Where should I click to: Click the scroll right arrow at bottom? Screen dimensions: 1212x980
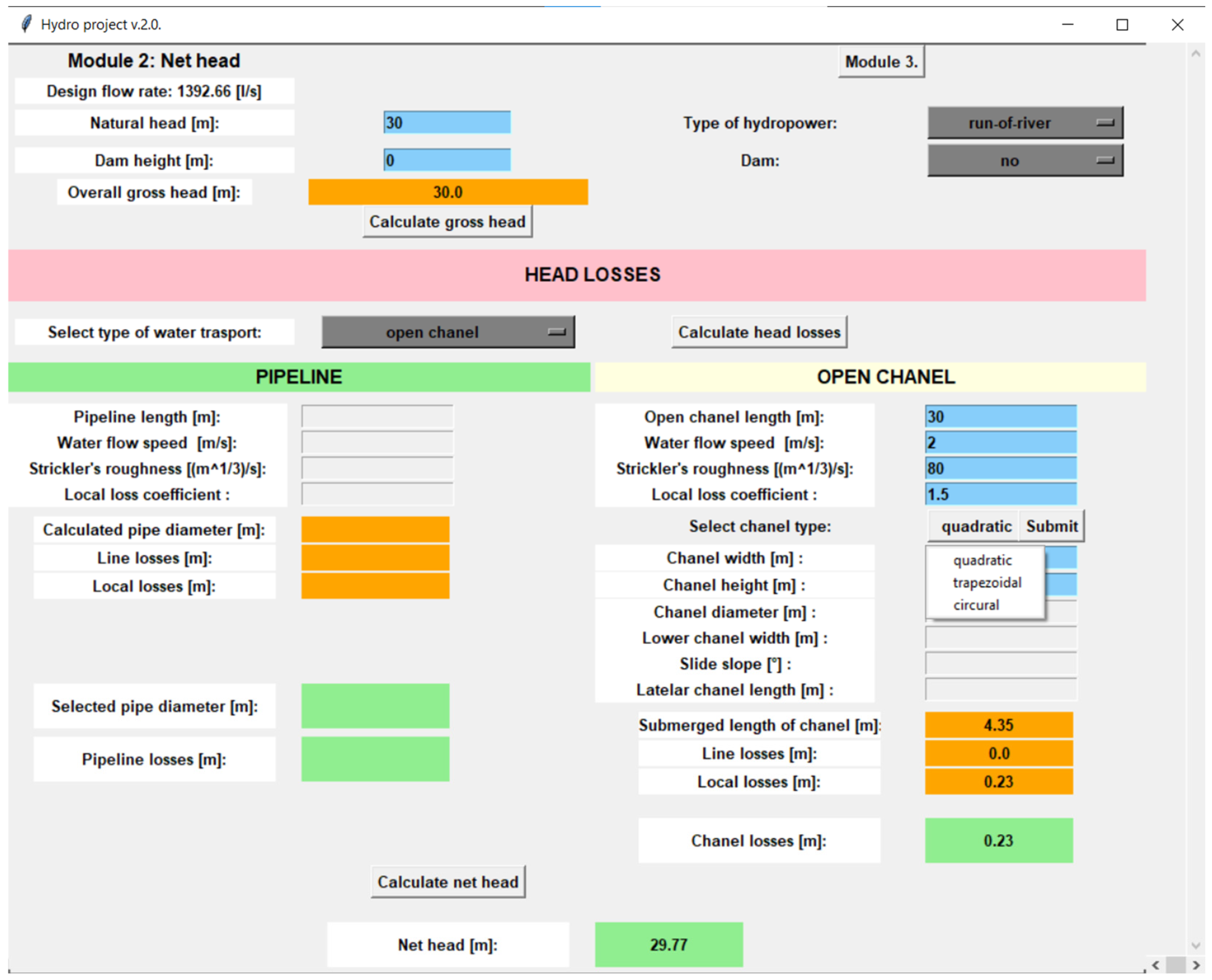click(x=1196, y=965)
